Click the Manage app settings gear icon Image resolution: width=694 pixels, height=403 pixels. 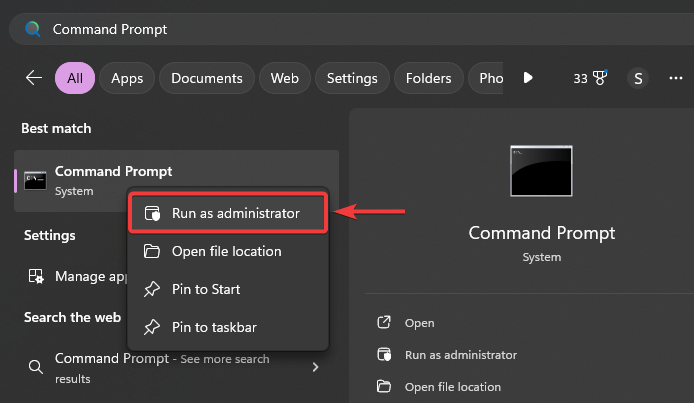35,276
